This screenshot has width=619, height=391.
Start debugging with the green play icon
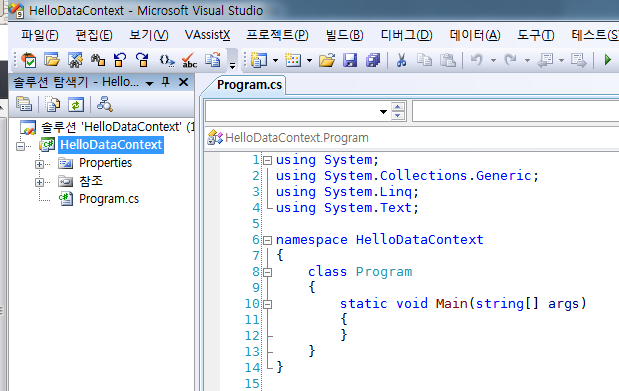[x=608, y=60]
